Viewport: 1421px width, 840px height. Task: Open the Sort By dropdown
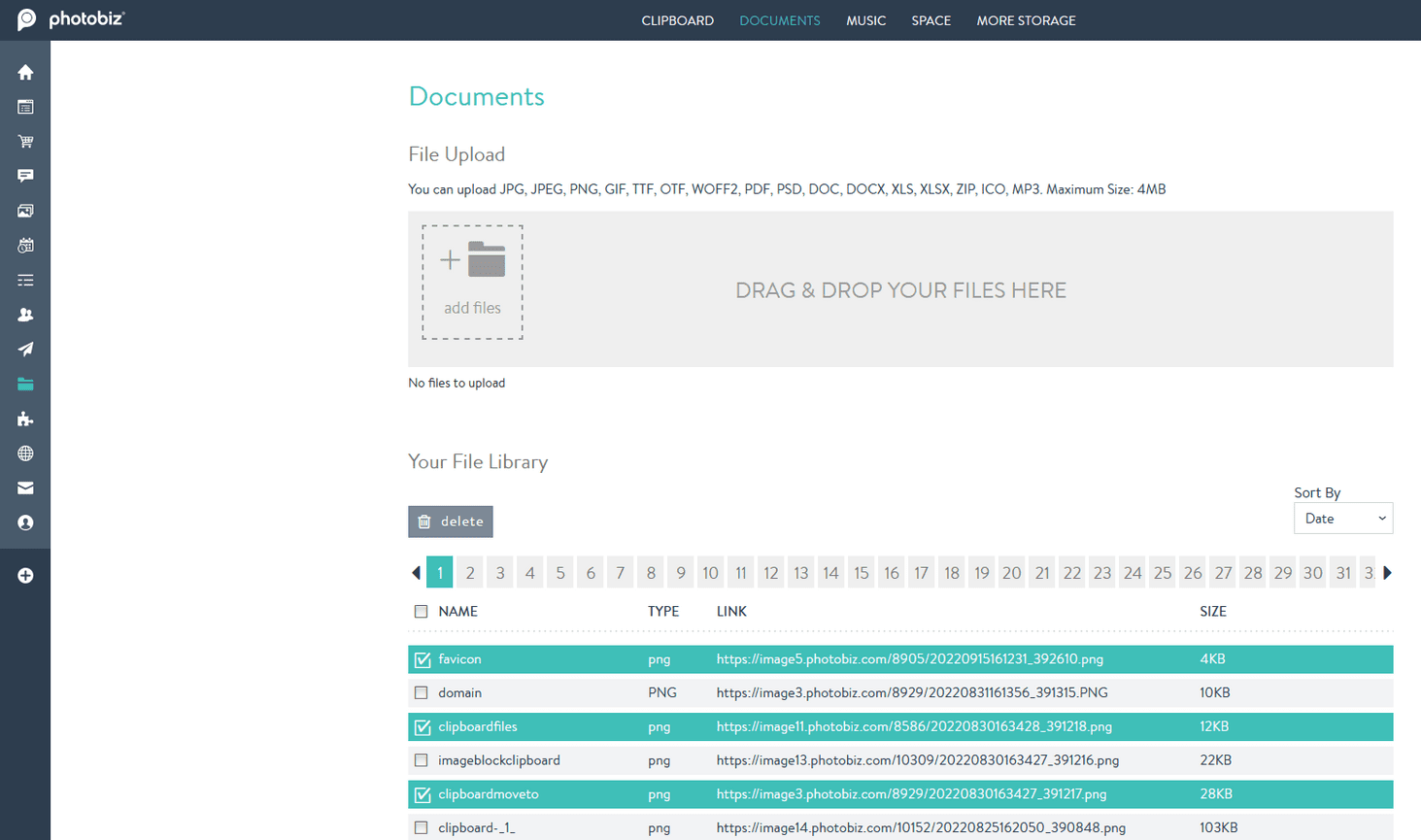[x=1343, y=518]
